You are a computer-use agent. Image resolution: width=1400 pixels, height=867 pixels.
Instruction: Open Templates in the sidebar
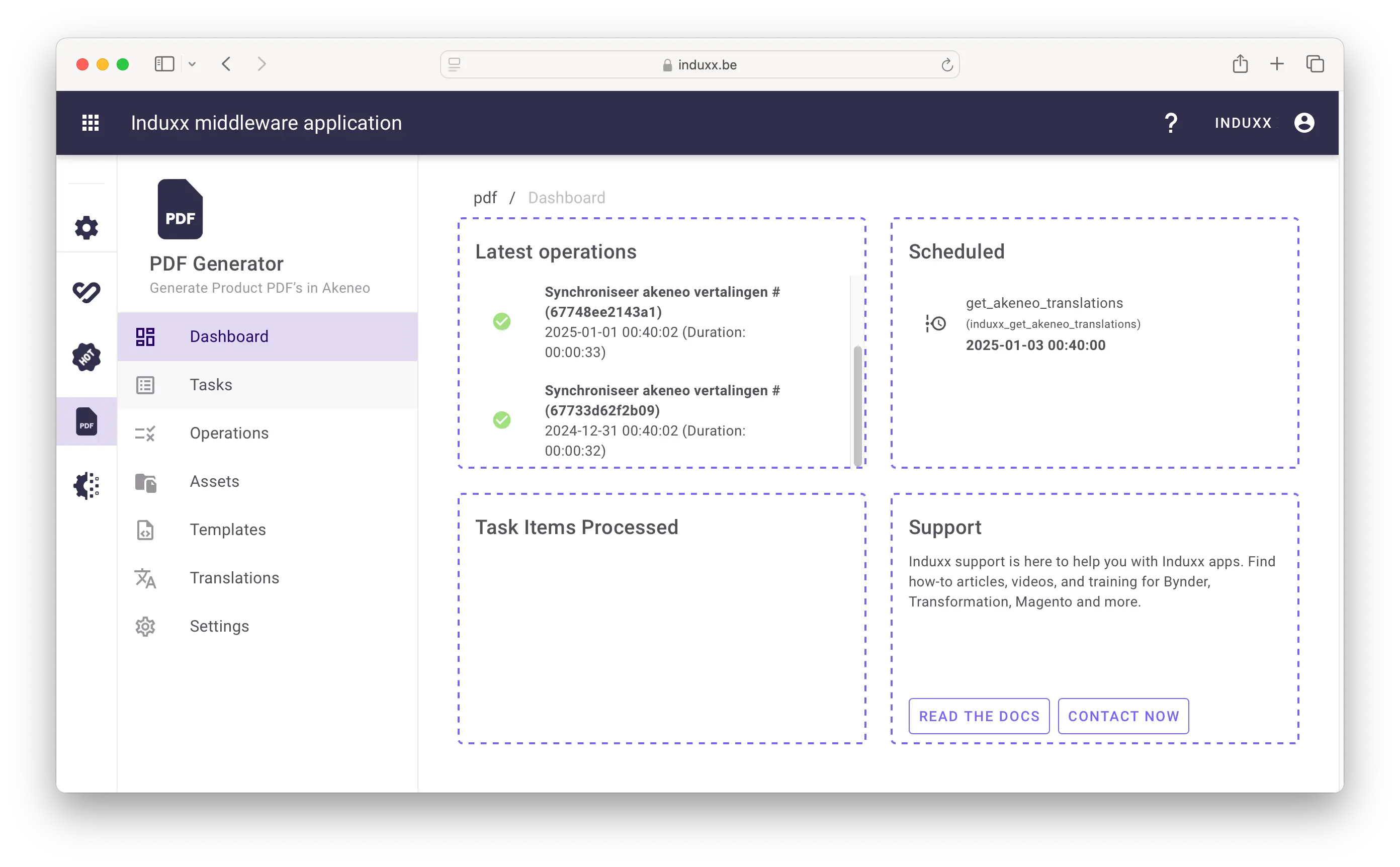tap(228, 529)
